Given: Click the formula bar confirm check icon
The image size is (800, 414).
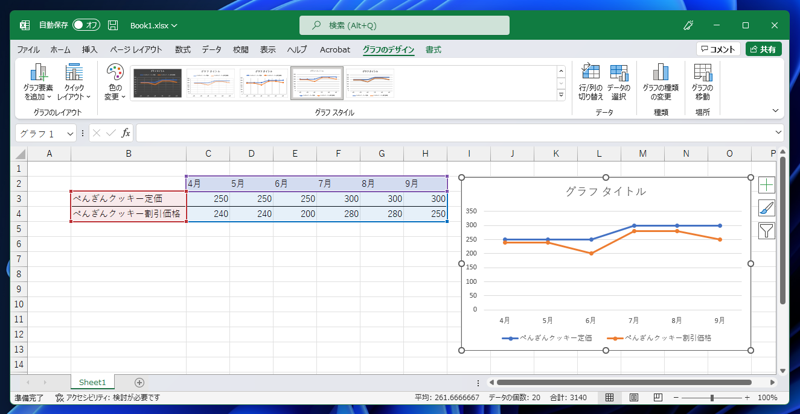Looking at the screenshot, I should 111,133.
